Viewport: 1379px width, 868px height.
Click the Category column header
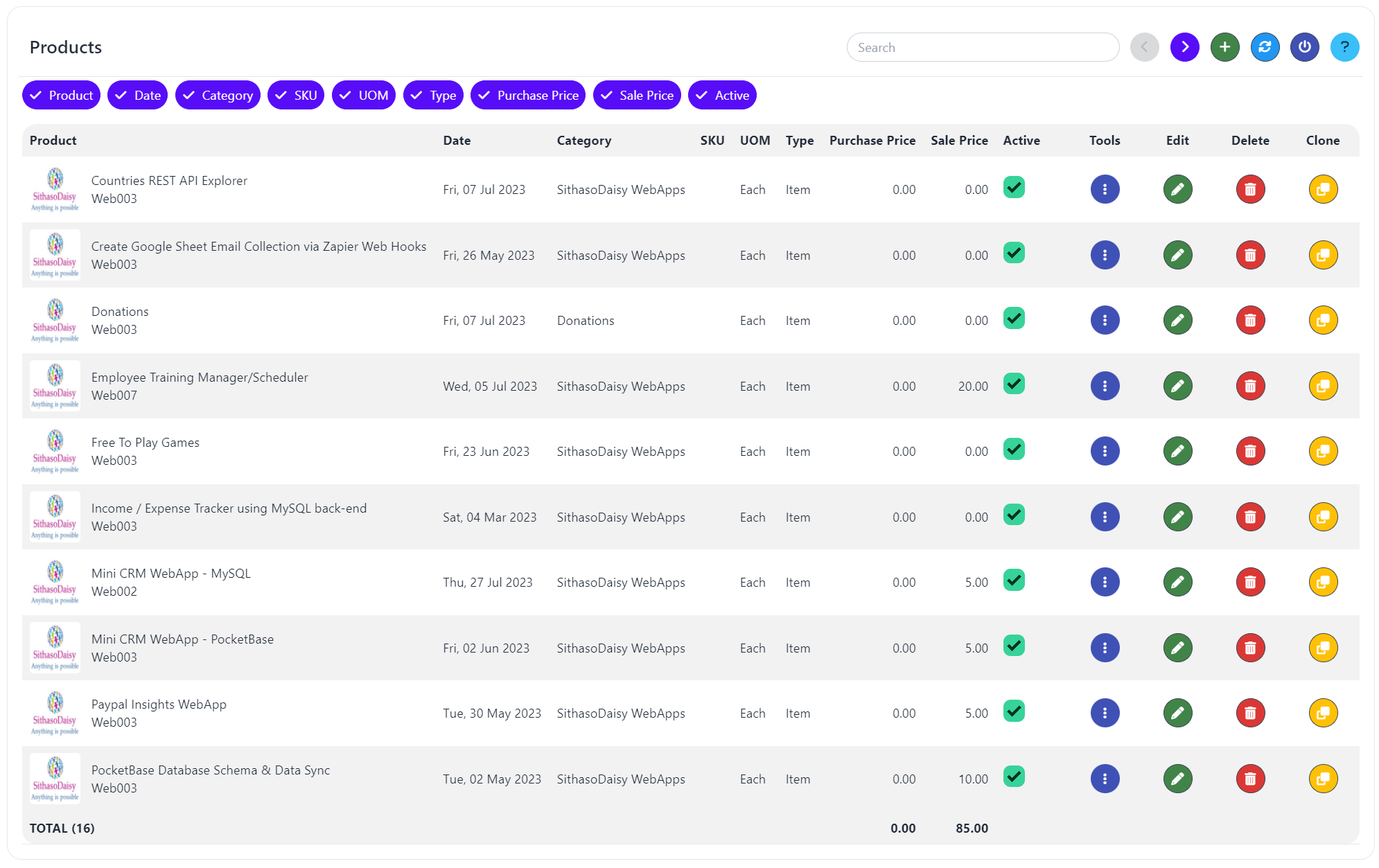coord(583,141)
